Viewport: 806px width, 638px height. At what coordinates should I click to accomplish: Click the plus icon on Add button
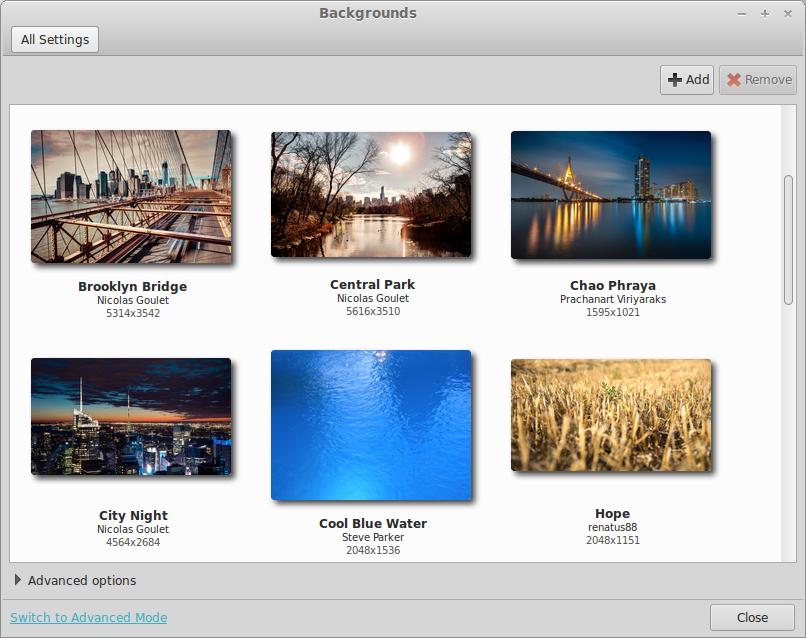(x=675, y=80)
